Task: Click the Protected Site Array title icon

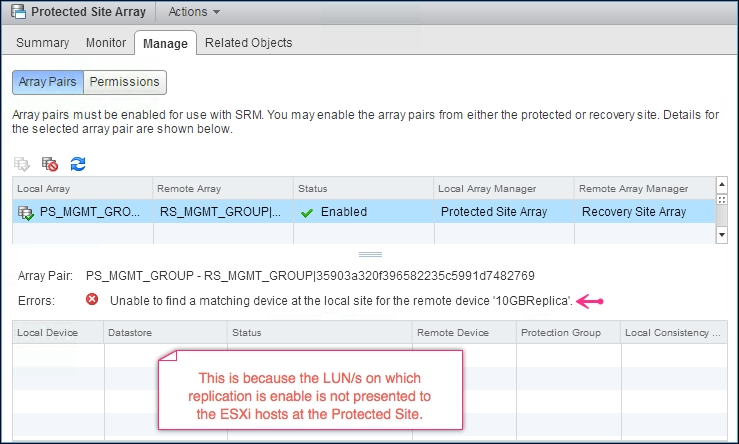Action: (x=18, y=12)
